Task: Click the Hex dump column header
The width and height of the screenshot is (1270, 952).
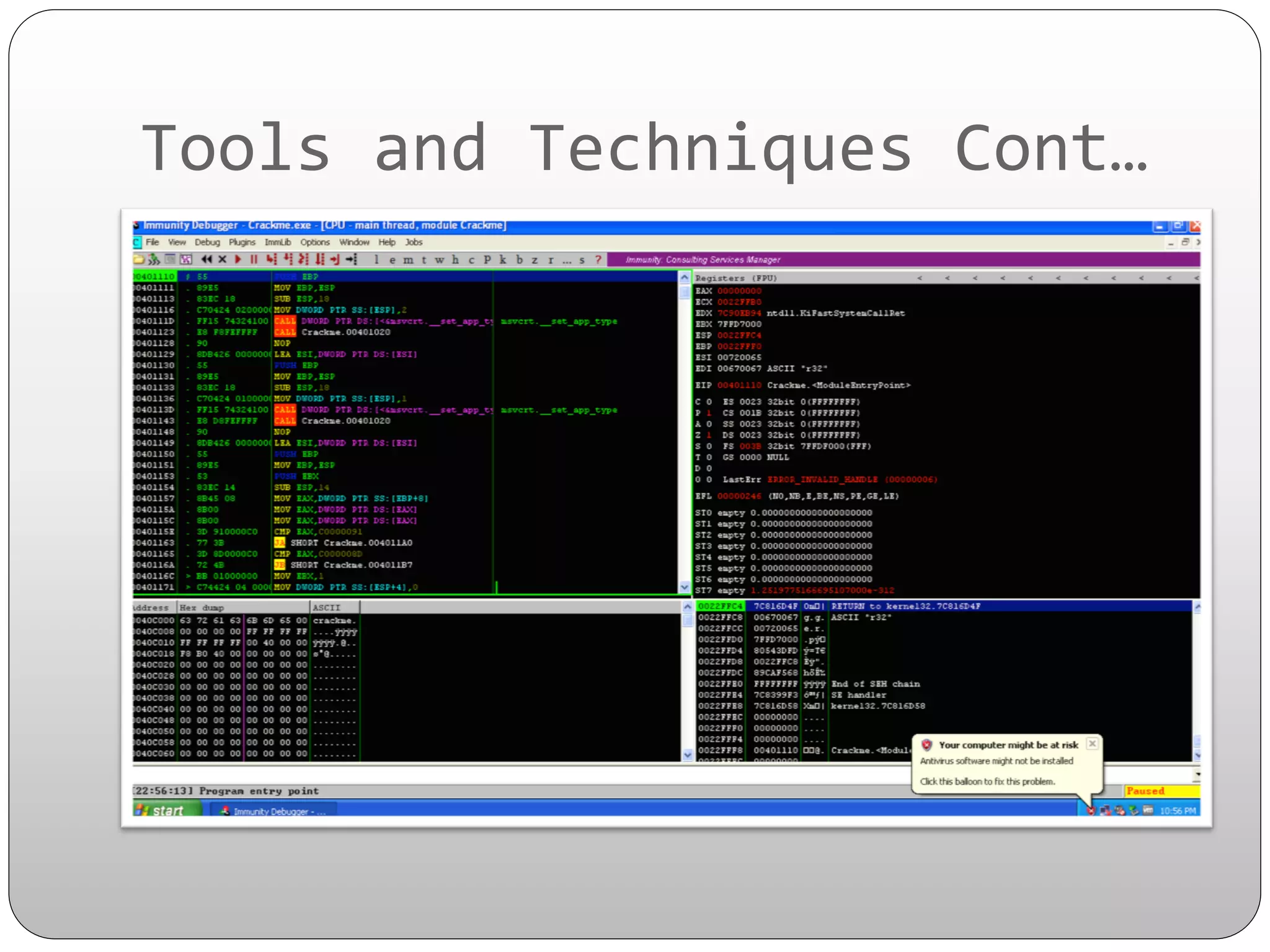Action: point(244,607)
